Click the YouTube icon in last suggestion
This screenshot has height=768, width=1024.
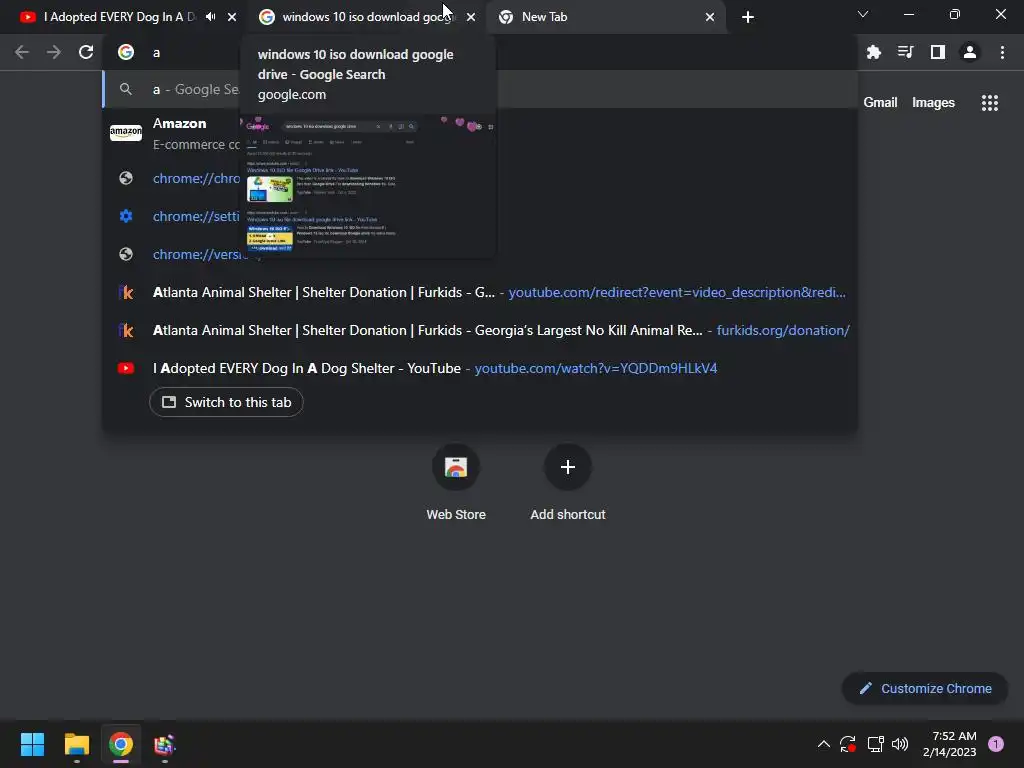pos(126,368)
